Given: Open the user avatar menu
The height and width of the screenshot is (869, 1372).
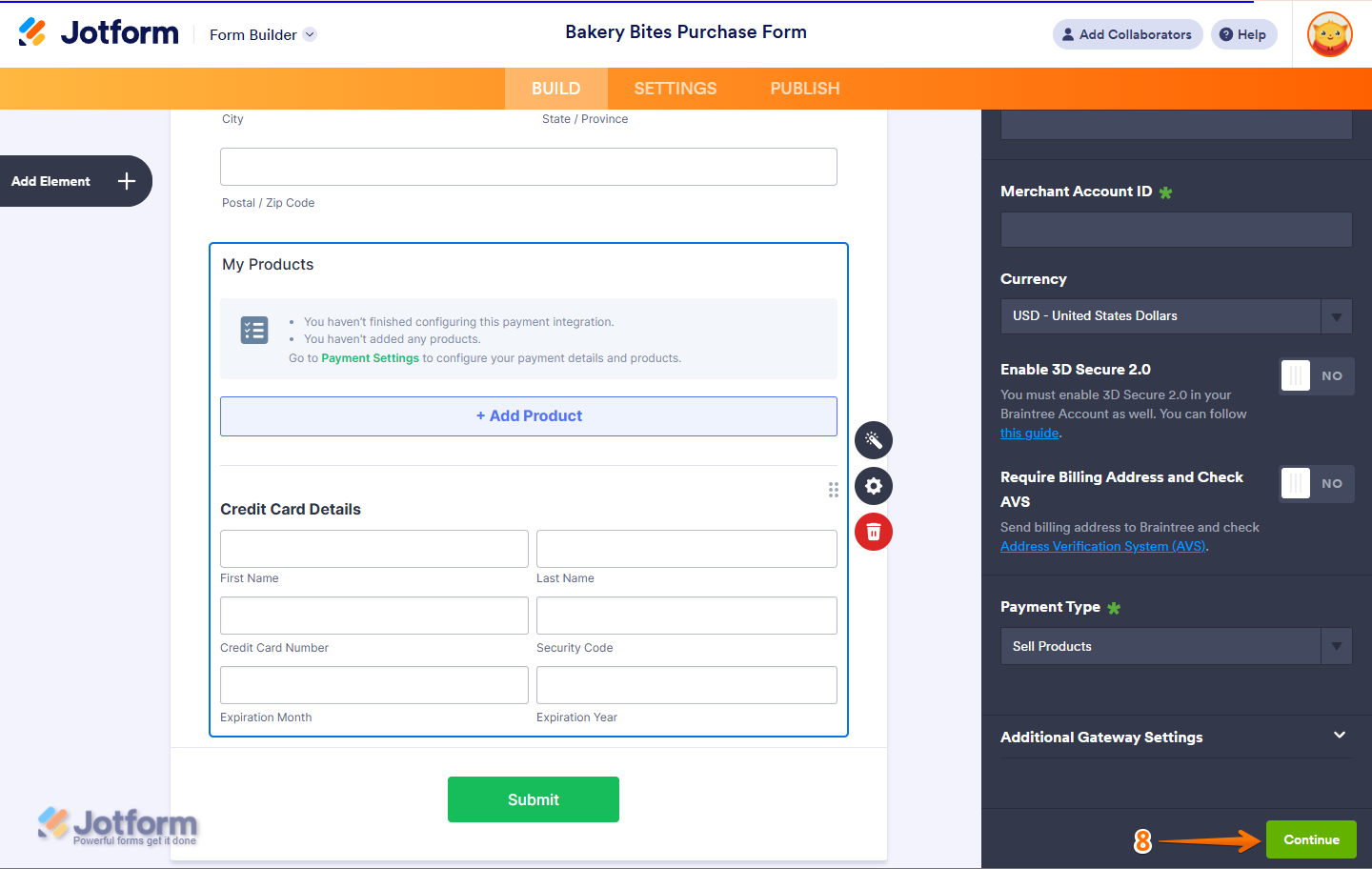Looking at the screenshot, I should click(1330, 34).
